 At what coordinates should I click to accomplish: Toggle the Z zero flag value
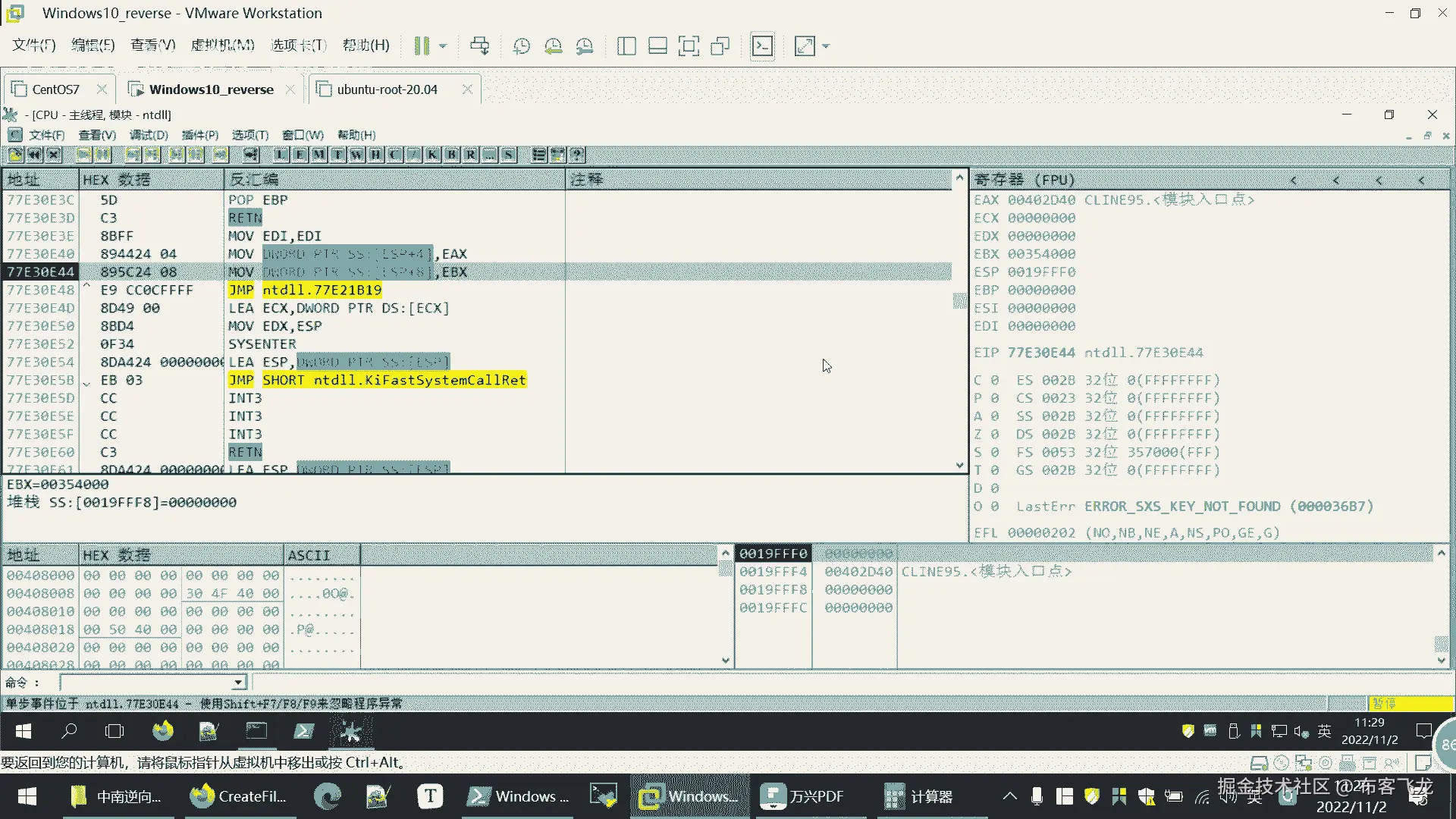click(x=994, y=435)
